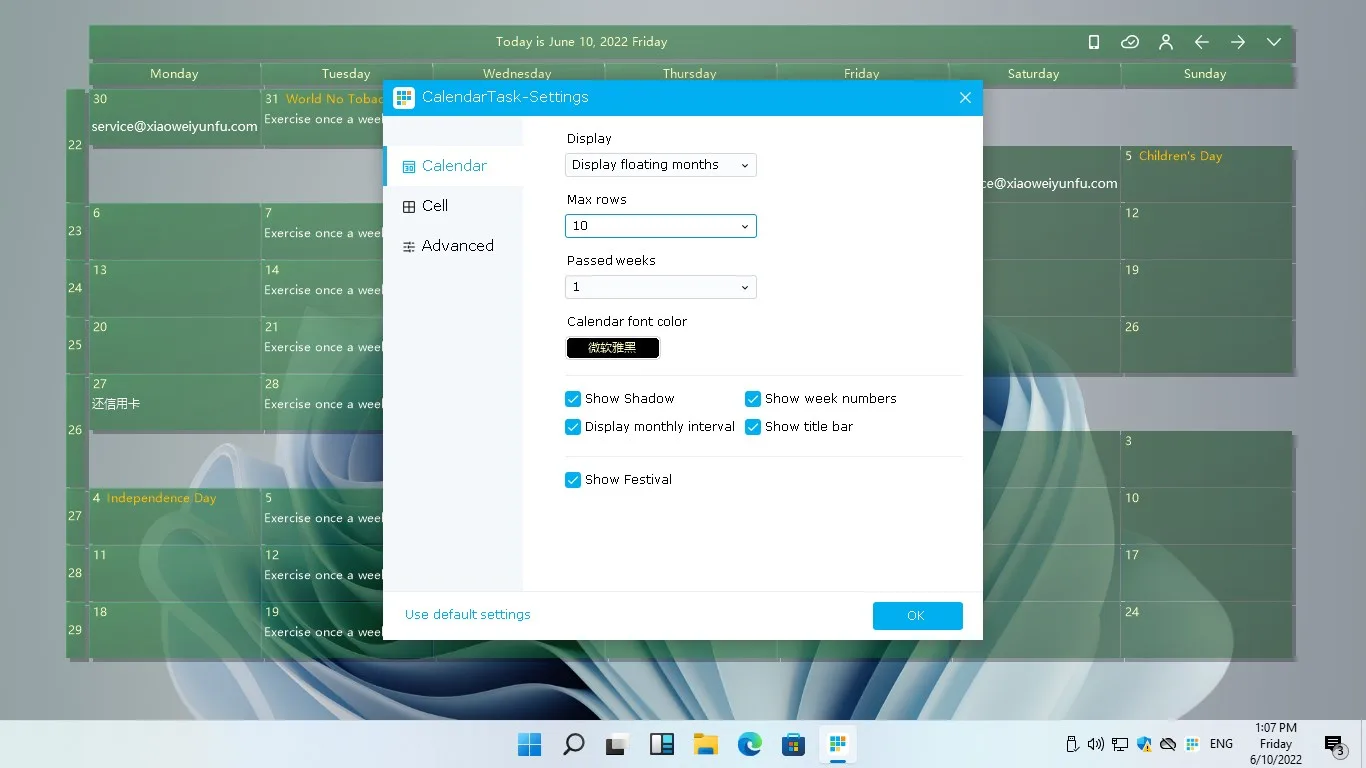
Task: Toggle the Show title bar checkbox
Action: [x=753, y=427]
